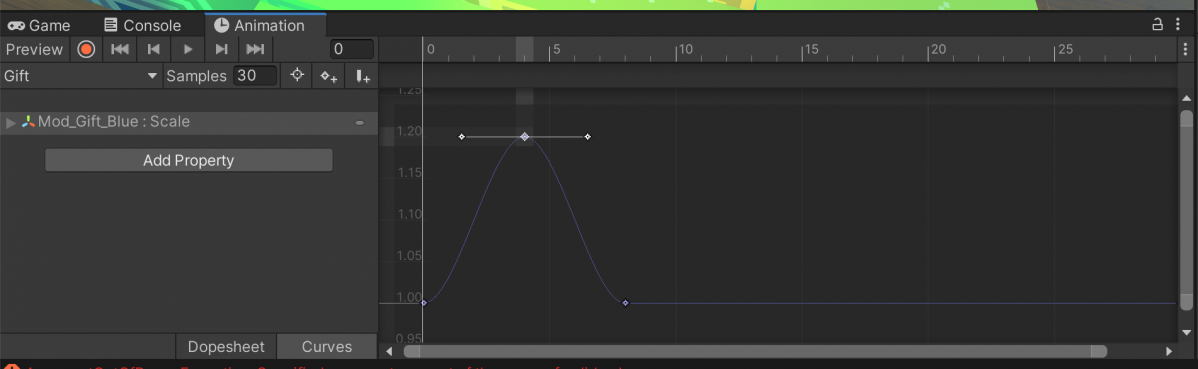Viewport: 1198px width, 369px height.
Task: Select the Animation tab
Action: 265,25
